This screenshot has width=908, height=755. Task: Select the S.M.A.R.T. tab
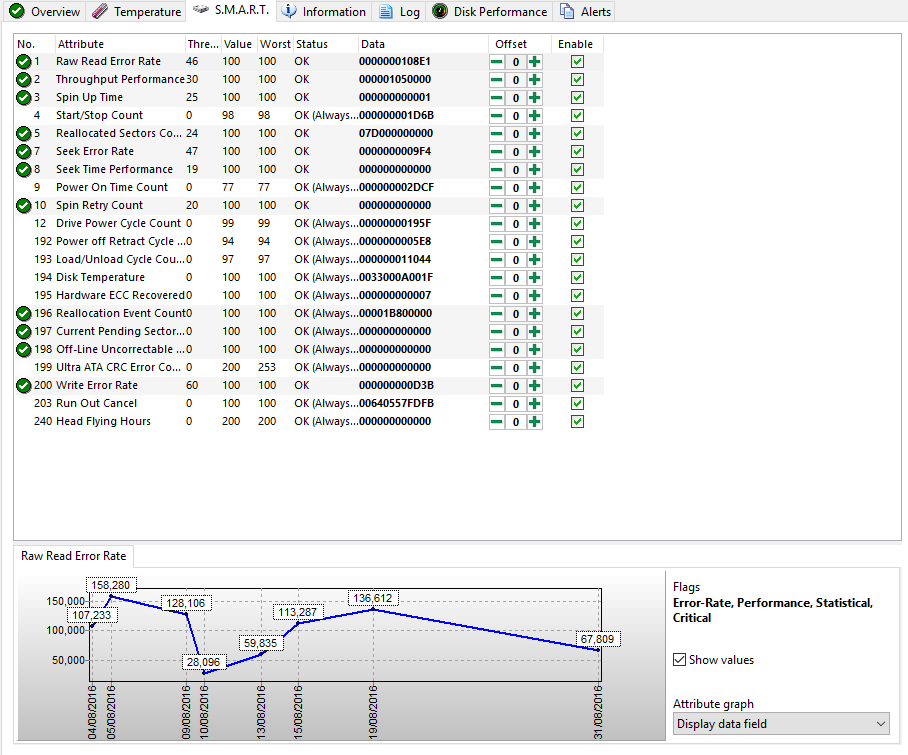[231, 10]
